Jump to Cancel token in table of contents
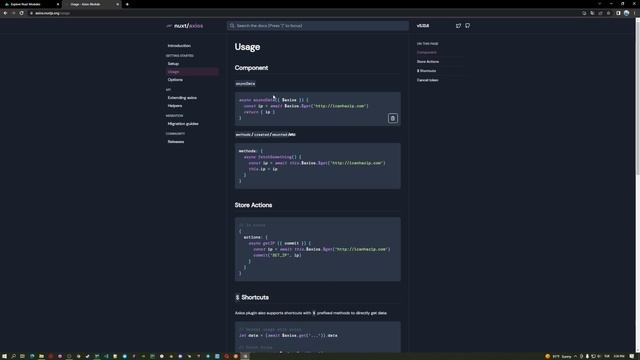 coord(427,80)
